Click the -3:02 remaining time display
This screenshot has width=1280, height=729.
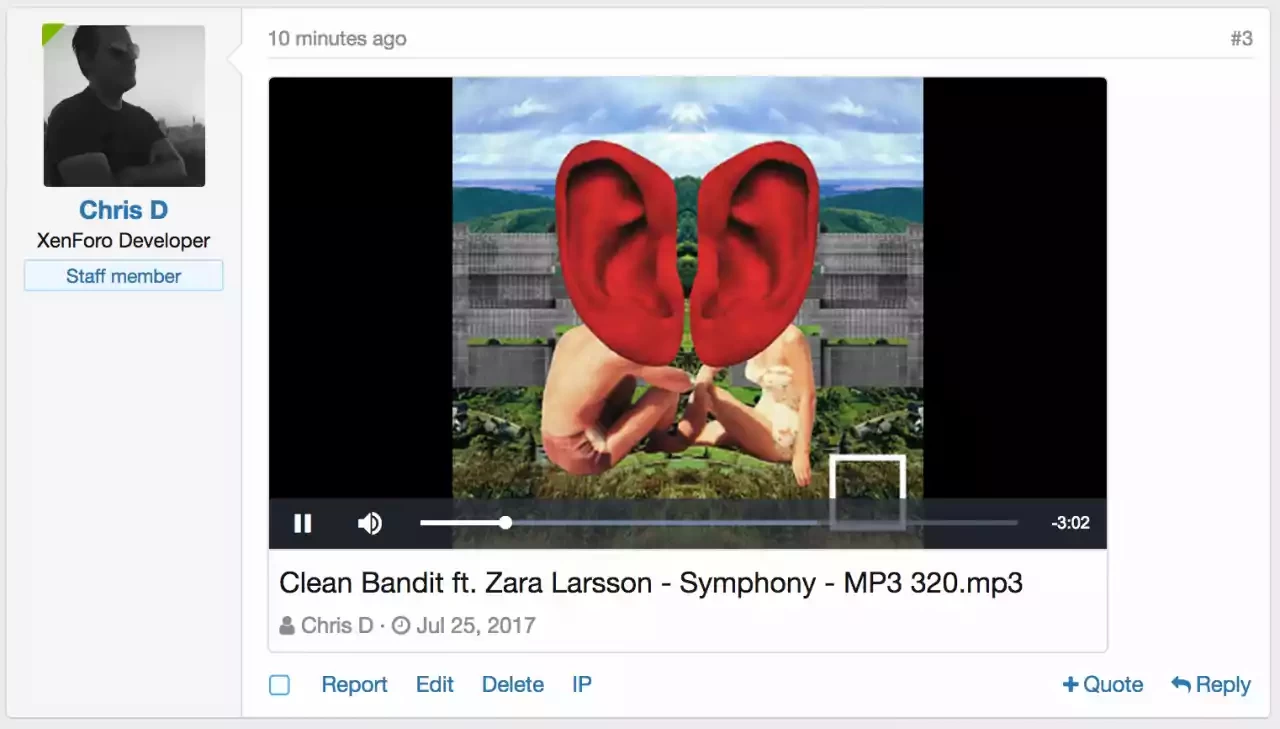(x=1070, y=523)
